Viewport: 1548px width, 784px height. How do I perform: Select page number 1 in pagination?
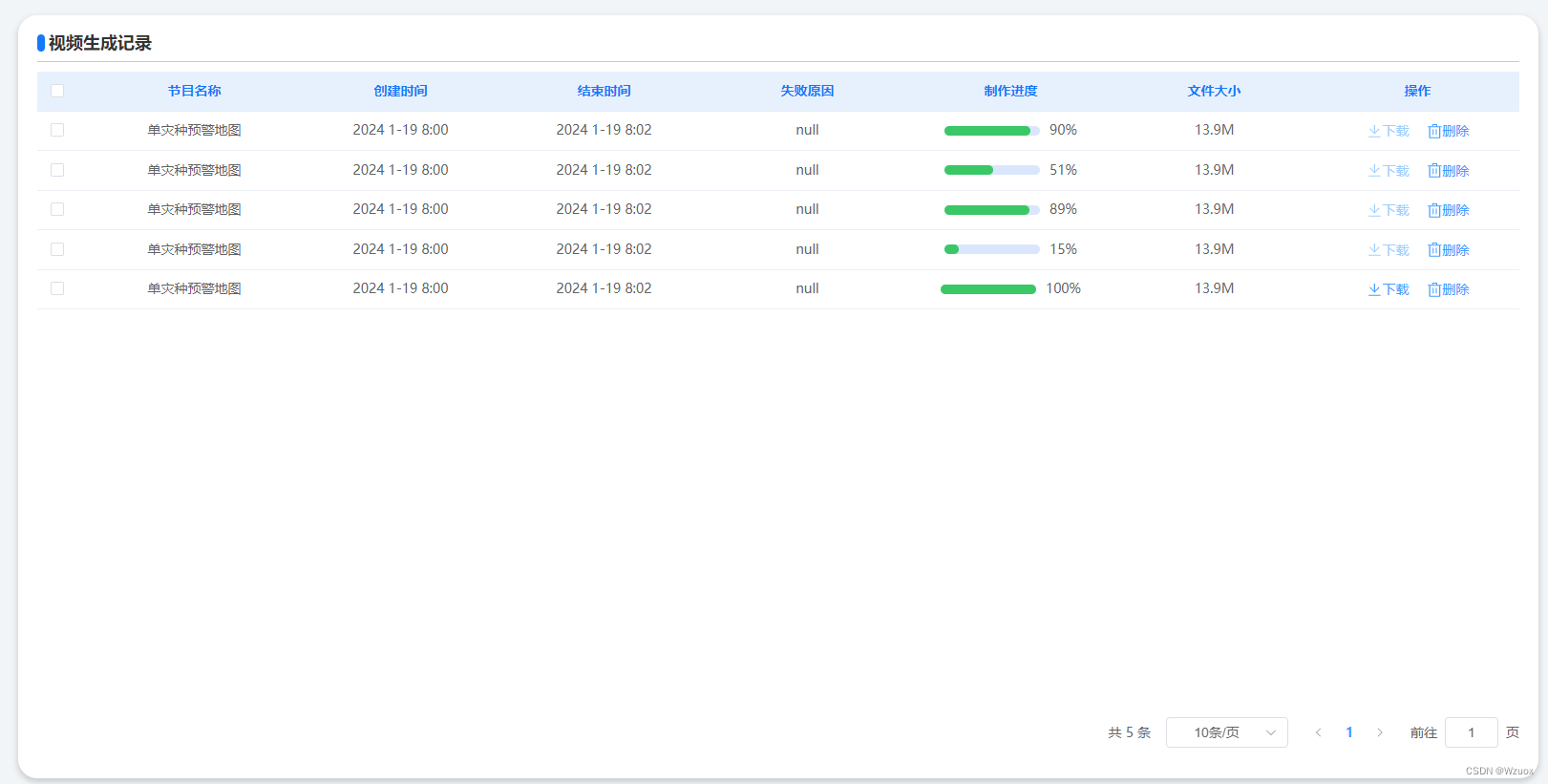pos(1349,732)
